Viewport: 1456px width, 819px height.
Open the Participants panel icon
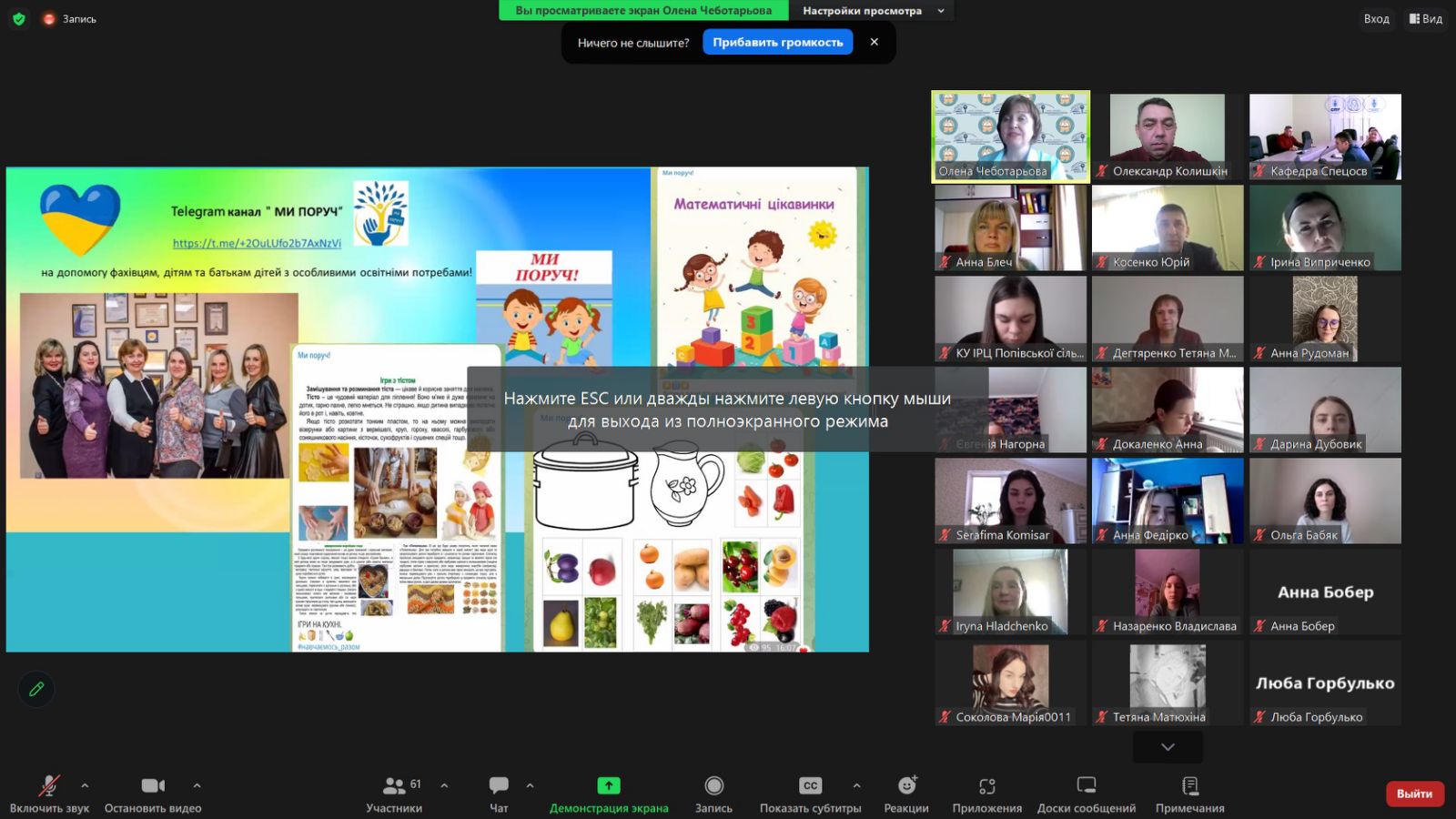[394, 785]
